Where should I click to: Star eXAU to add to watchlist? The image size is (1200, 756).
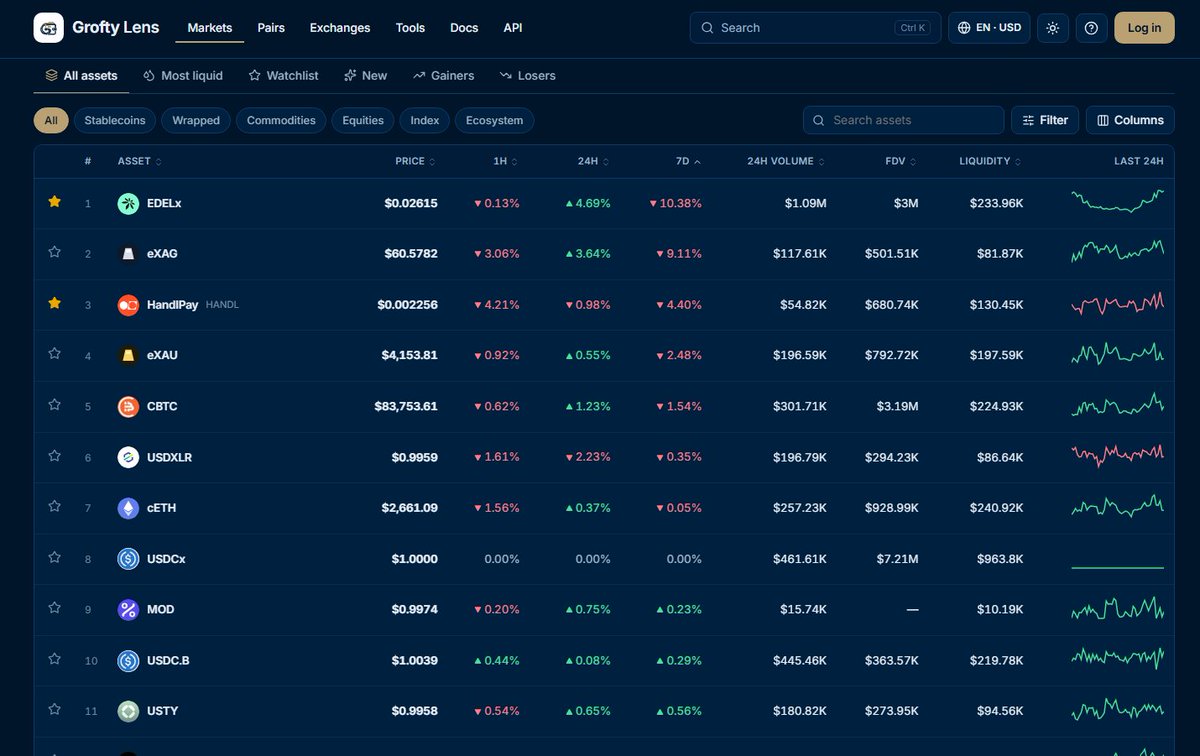55,354
